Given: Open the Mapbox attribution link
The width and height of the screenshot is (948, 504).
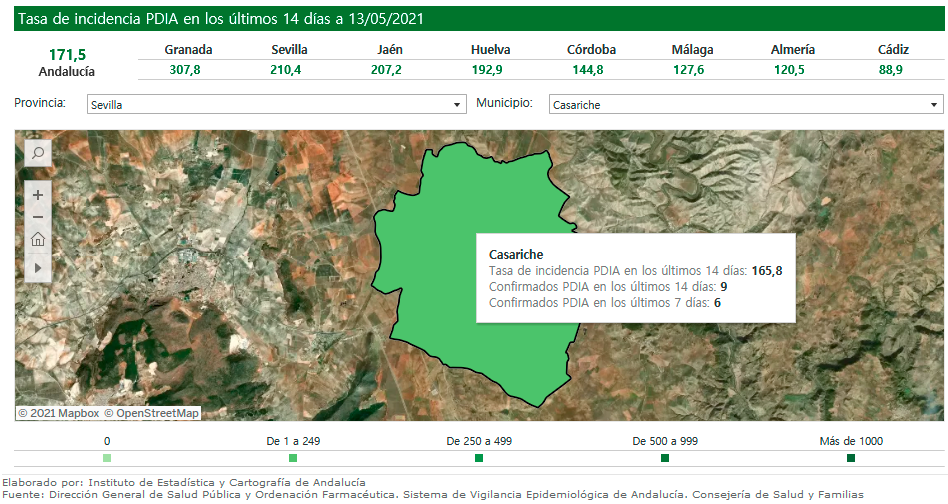Looking at the screenshot, I should coord(58,413).
